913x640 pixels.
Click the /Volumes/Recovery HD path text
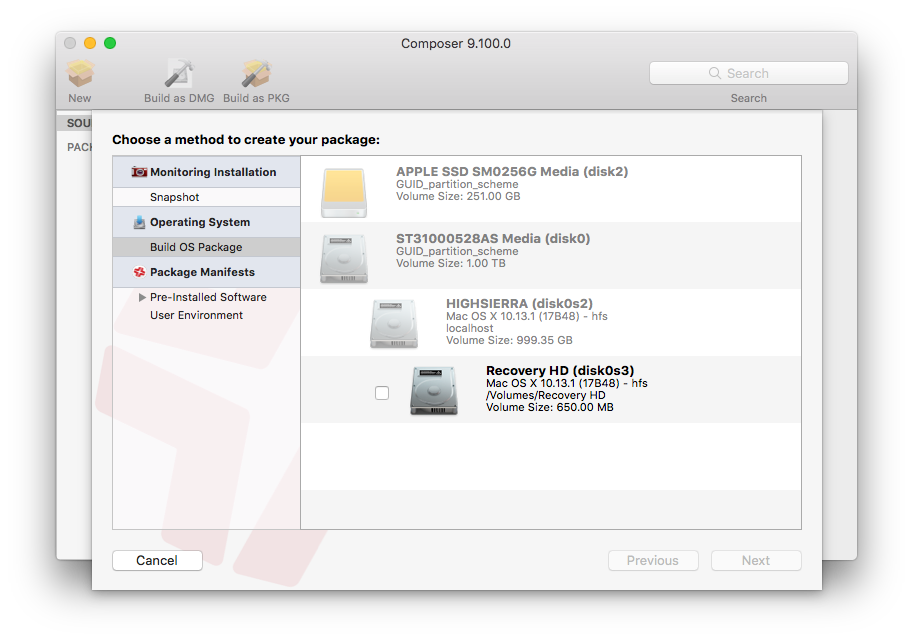tap(546, 395)
